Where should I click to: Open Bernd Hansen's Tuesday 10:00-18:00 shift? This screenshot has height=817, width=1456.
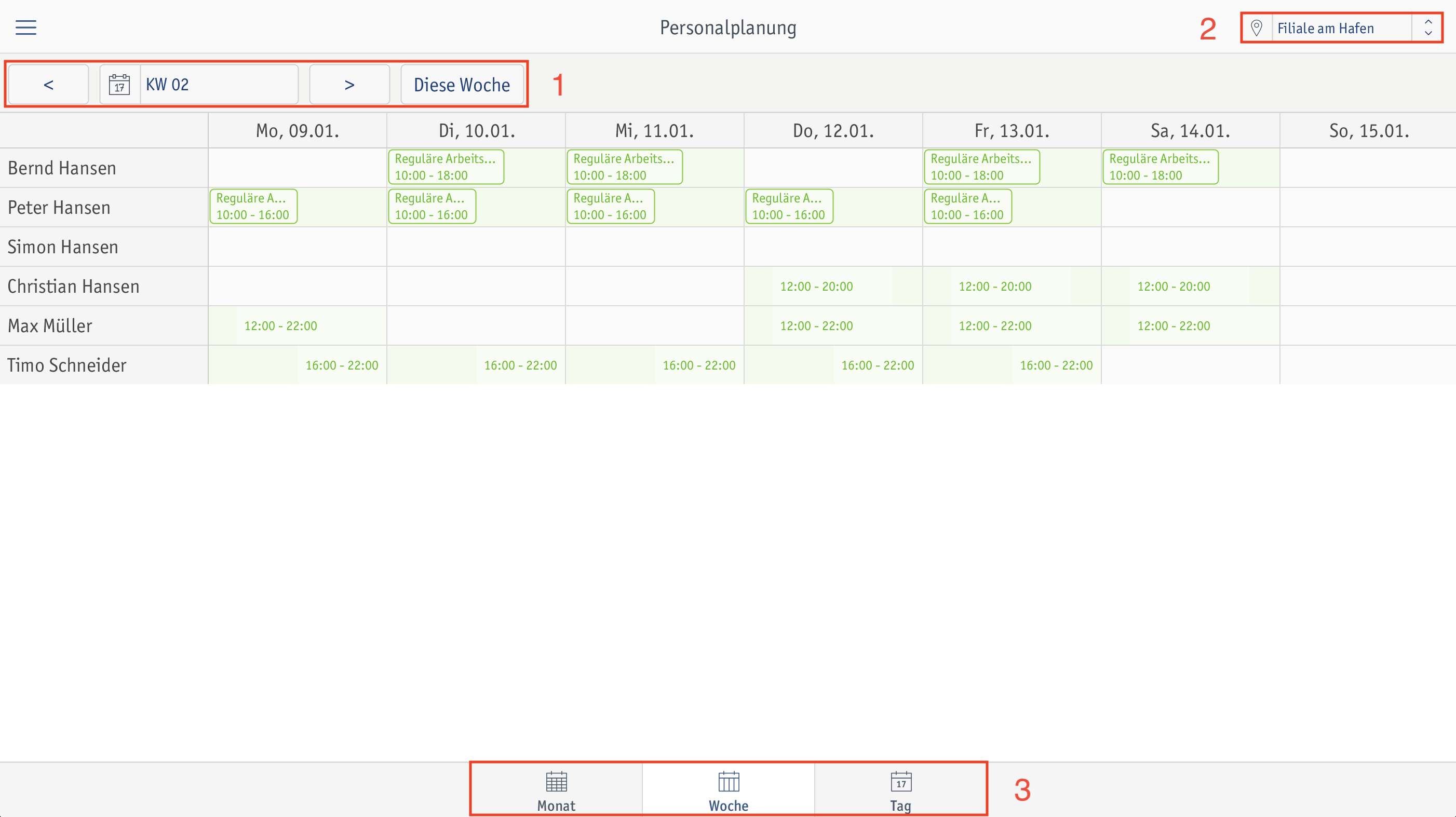click(x=446, y=167)
